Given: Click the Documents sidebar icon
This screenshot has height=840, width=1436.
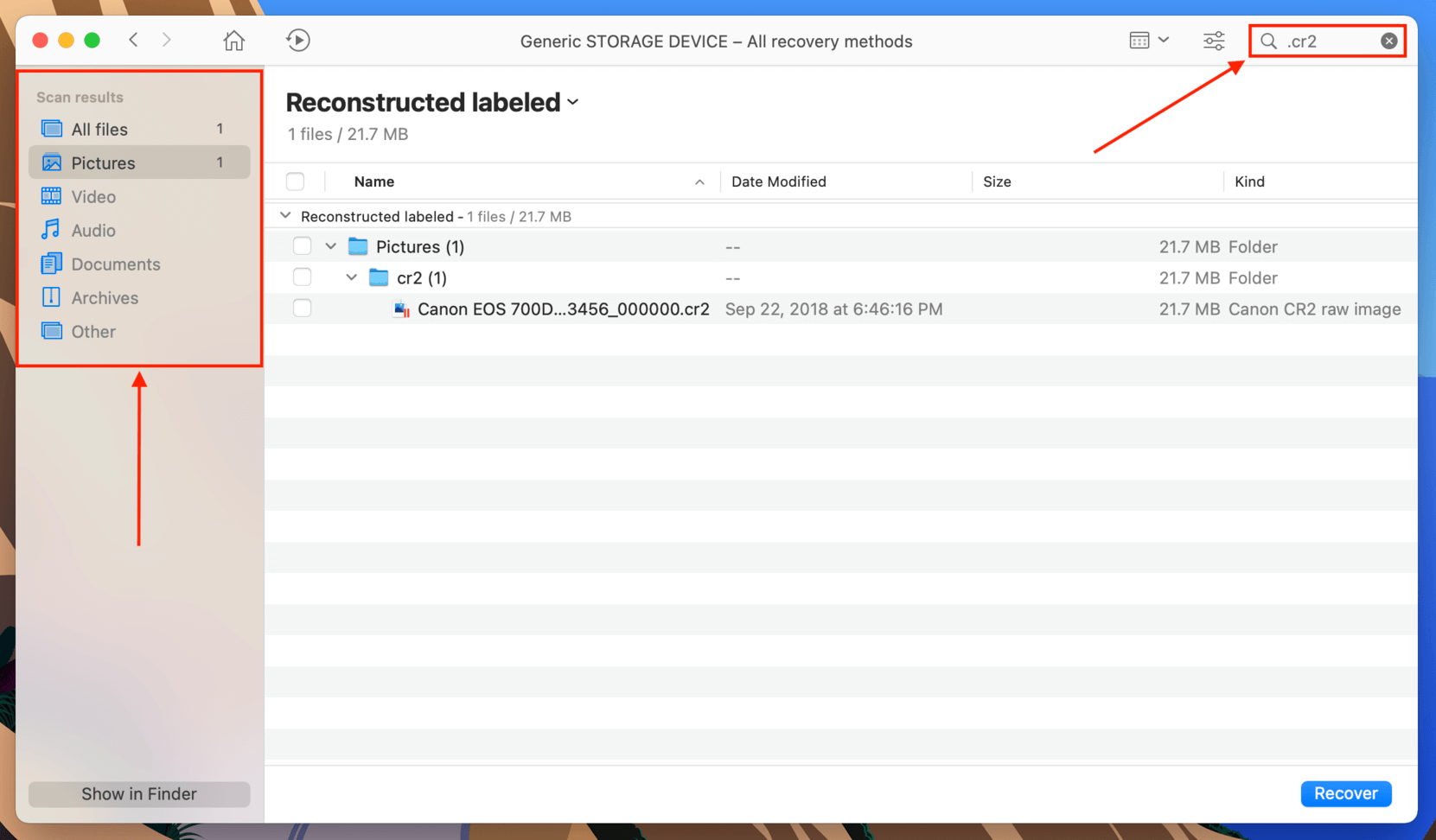Looking at the screenshot, I should point(52,264).
